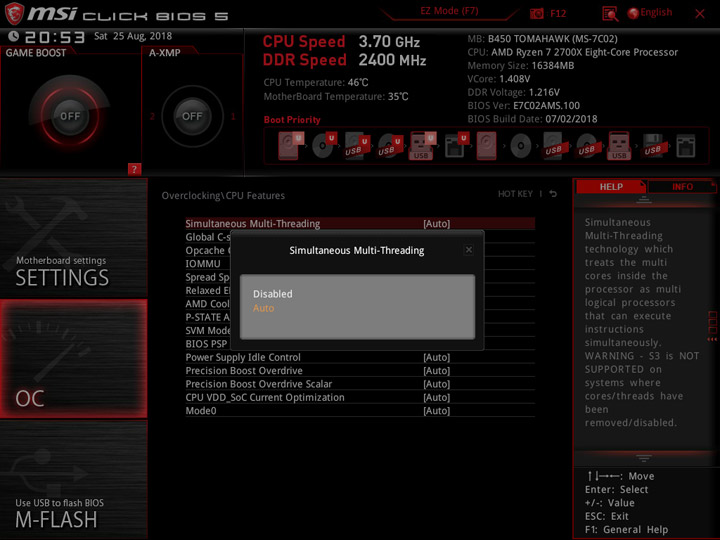The image size is (720, 540).
Task: Click the date Sat 25 Aug, 2018
Action: [133, 36]
